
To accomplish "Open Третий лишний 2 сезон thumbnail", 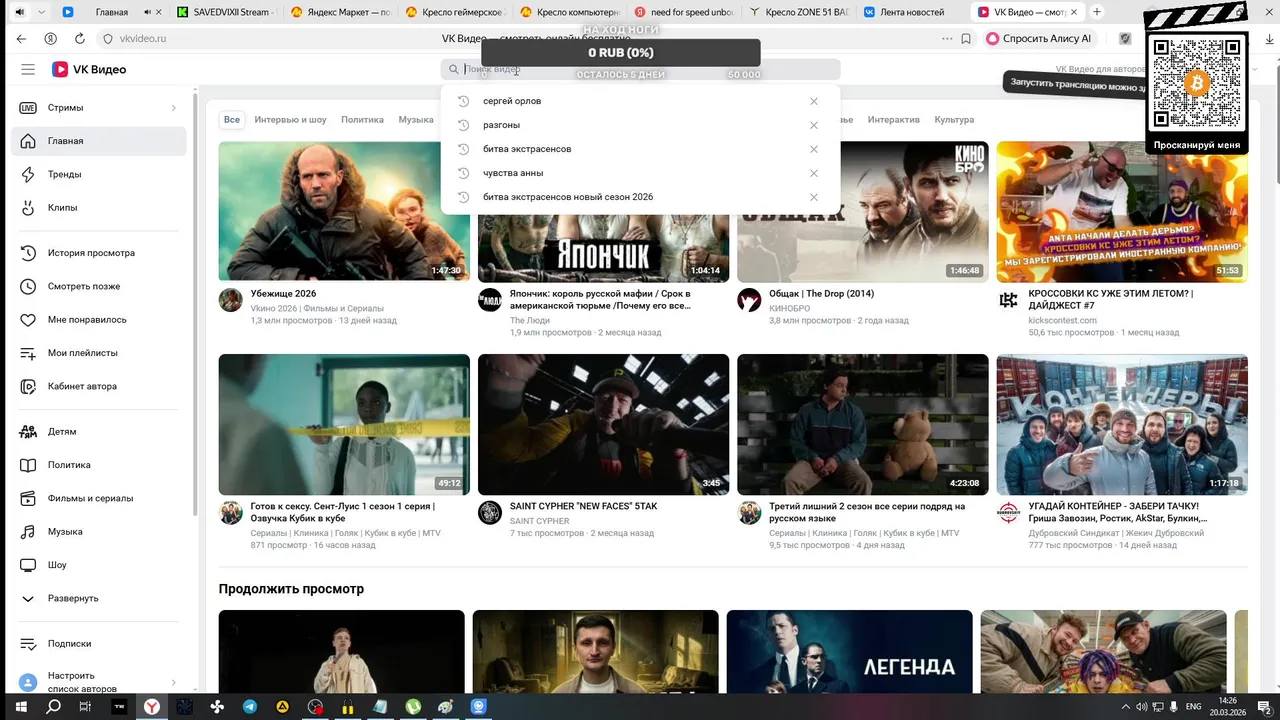I will pyautogui.click(x=862, y=424).
